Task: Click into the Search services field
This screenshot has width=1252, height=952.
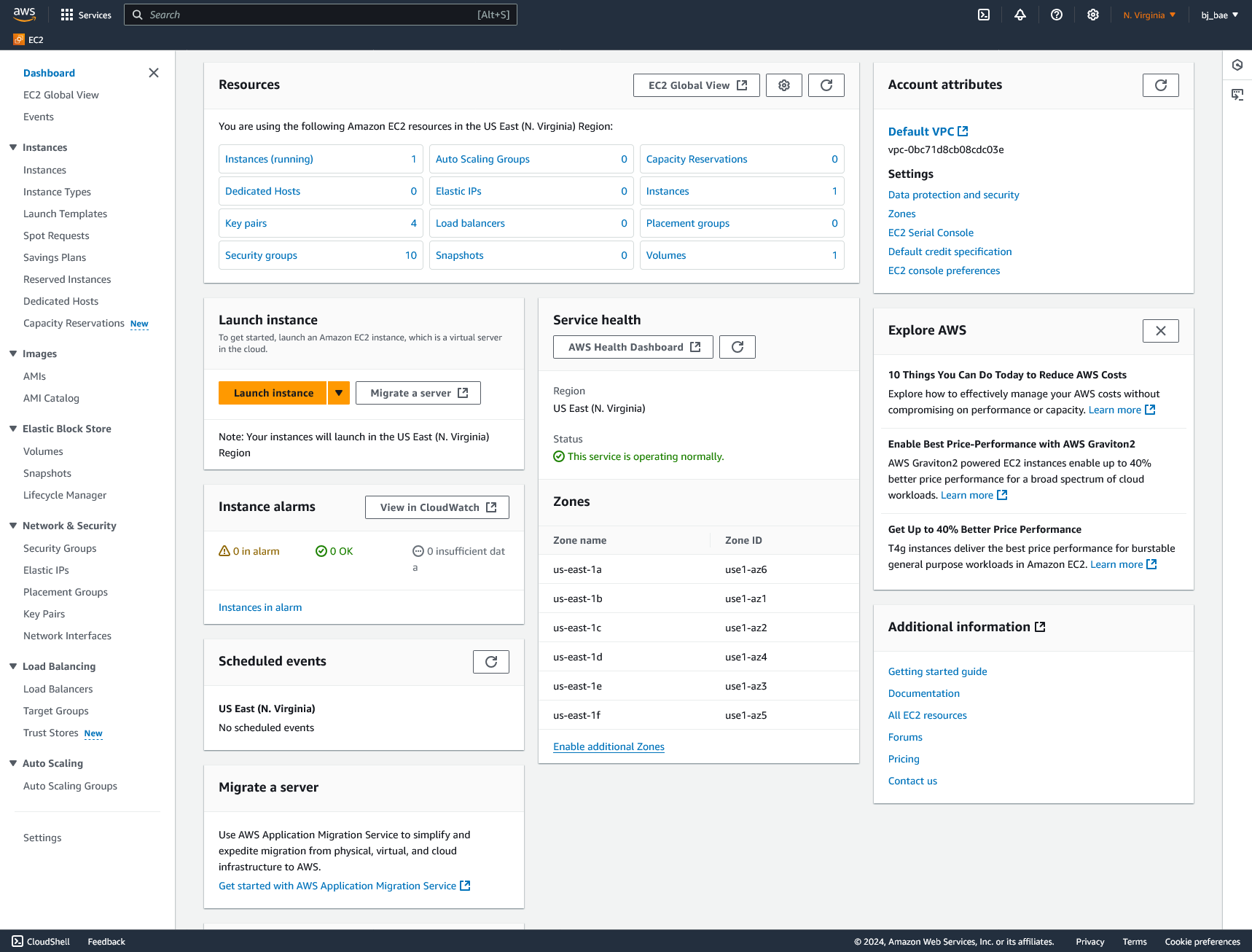Action: 320,15
